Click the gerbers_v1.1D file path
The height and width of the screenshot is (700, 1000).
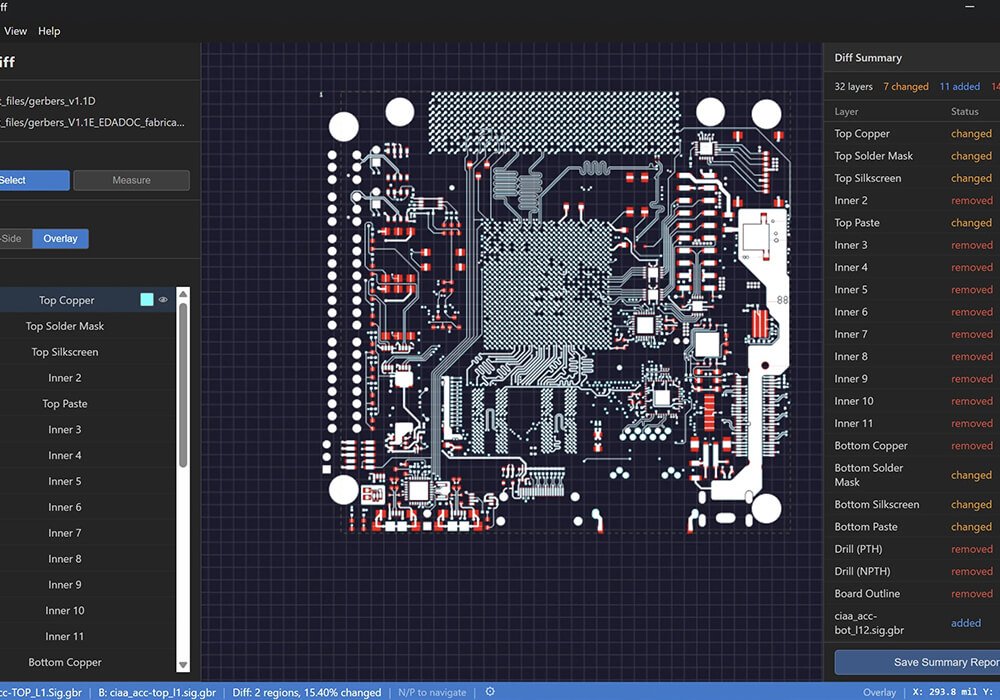(48, 101)
